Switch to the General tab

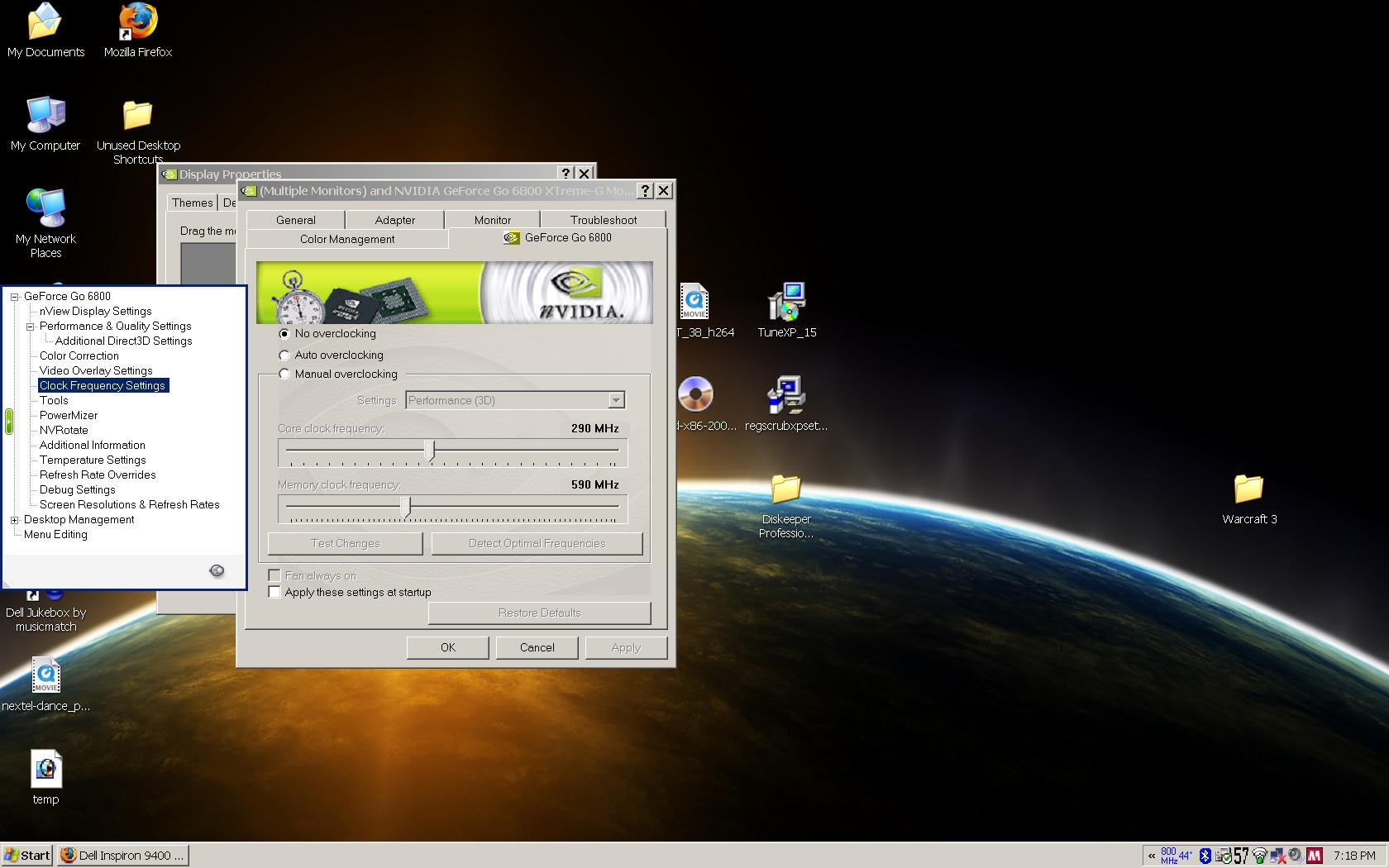[x=296, y=220]
